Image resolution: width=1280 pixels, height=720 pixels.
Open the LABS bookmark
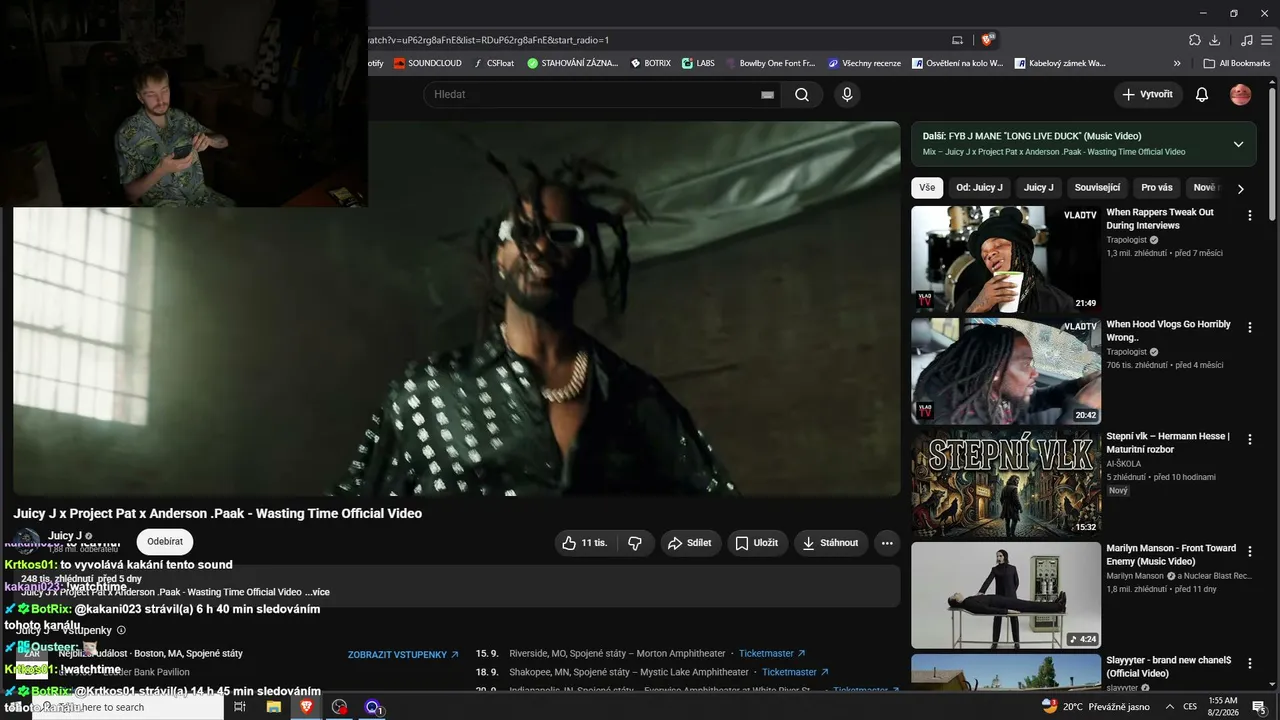click(698, 63)
